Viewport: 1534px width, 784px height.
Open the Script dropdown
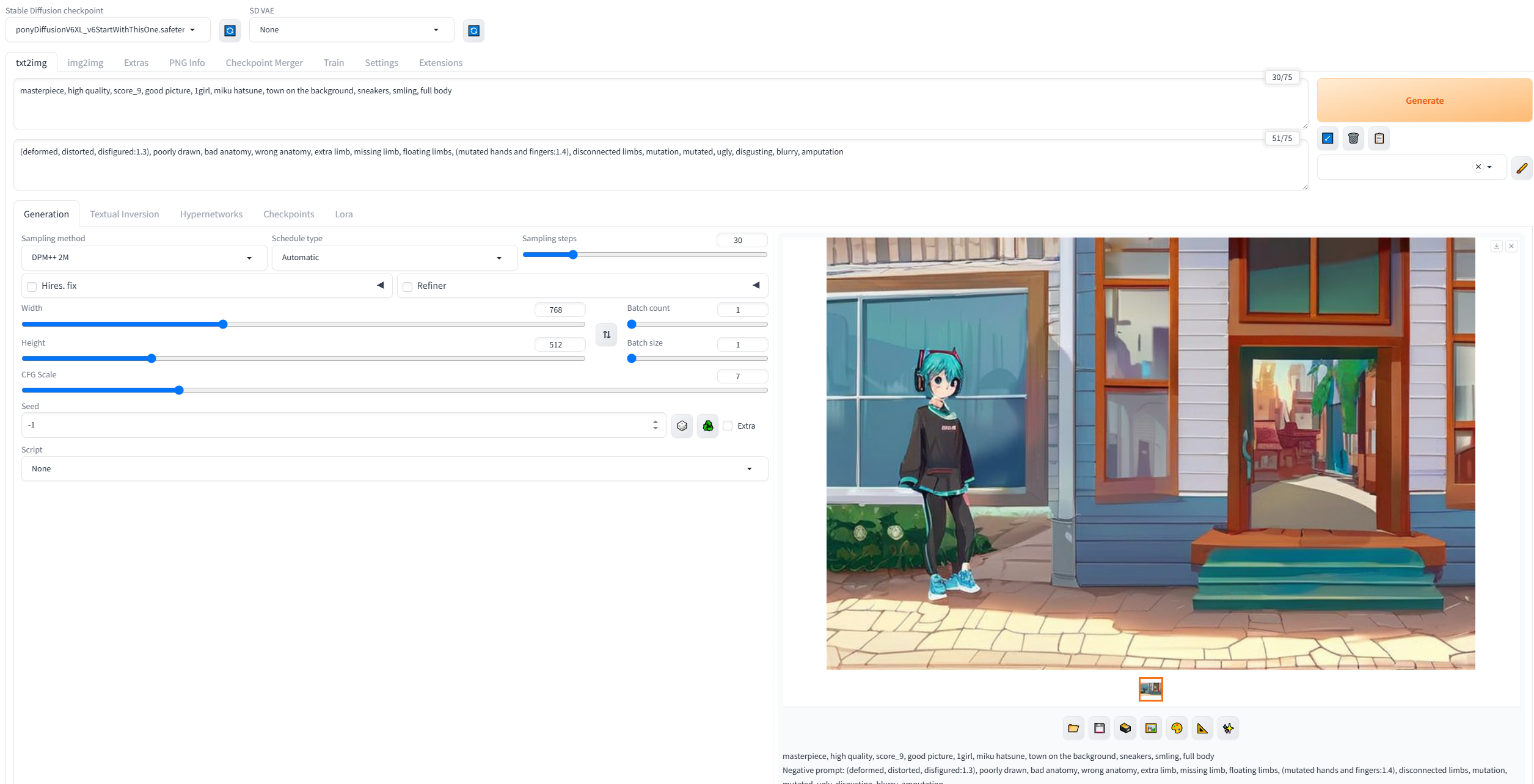coord(395,469)
